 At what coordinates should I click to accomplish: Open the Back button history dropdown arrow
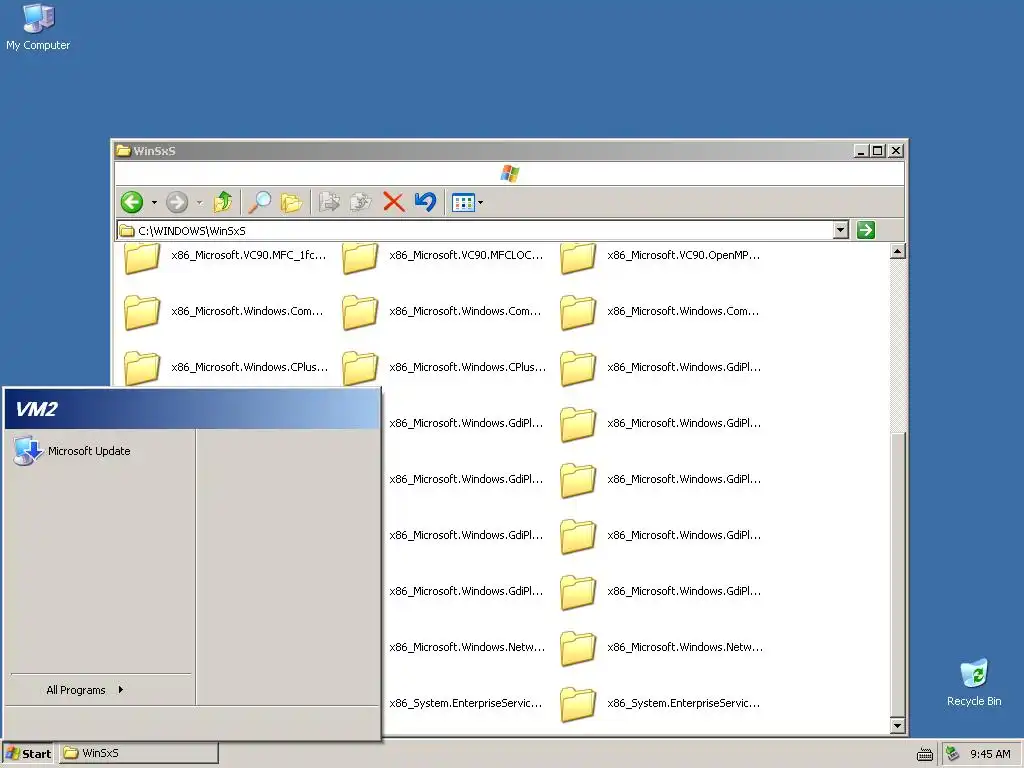click(154, 202)
